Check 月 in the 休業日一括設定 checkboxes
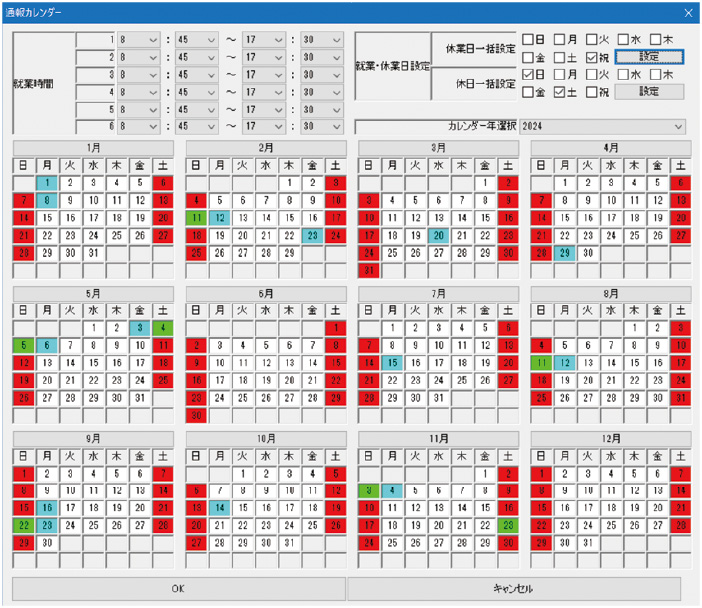The width and height of the screenshot is (702, 608). click(560, 40)
